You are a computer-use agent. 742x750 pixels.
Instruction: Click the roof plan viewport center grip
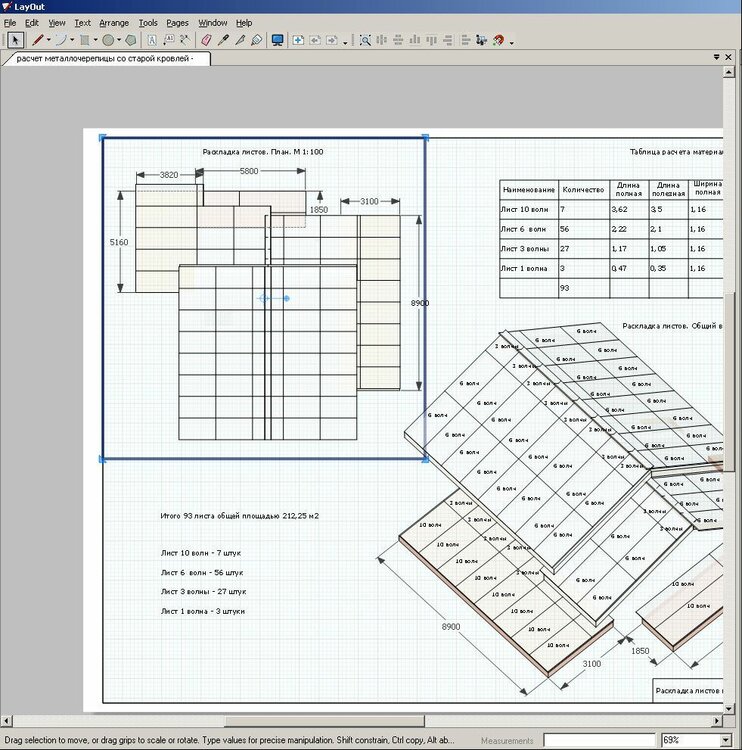(x=264, y=298)
